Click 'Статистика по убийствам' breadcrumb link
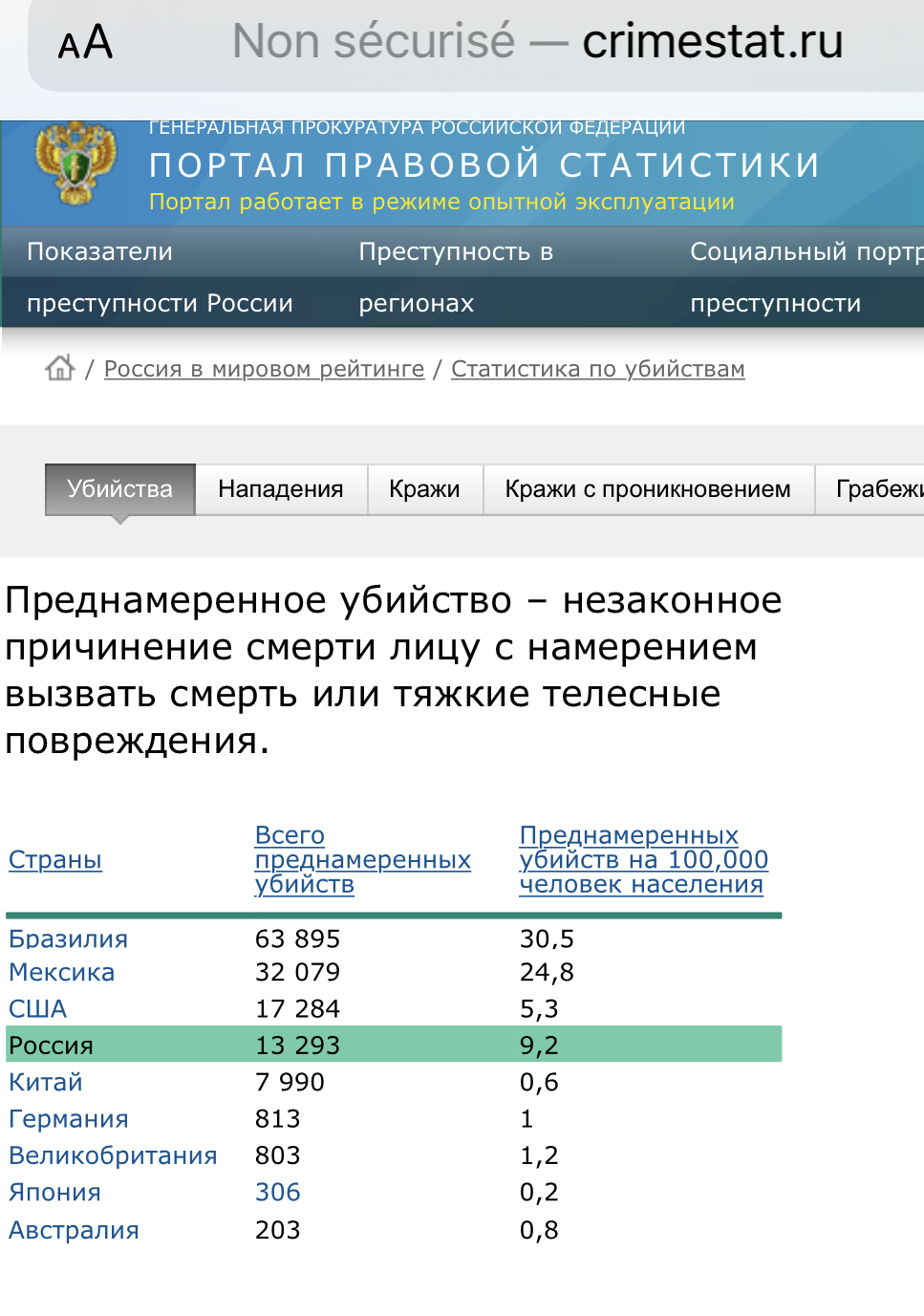 (x=597, y=369)
